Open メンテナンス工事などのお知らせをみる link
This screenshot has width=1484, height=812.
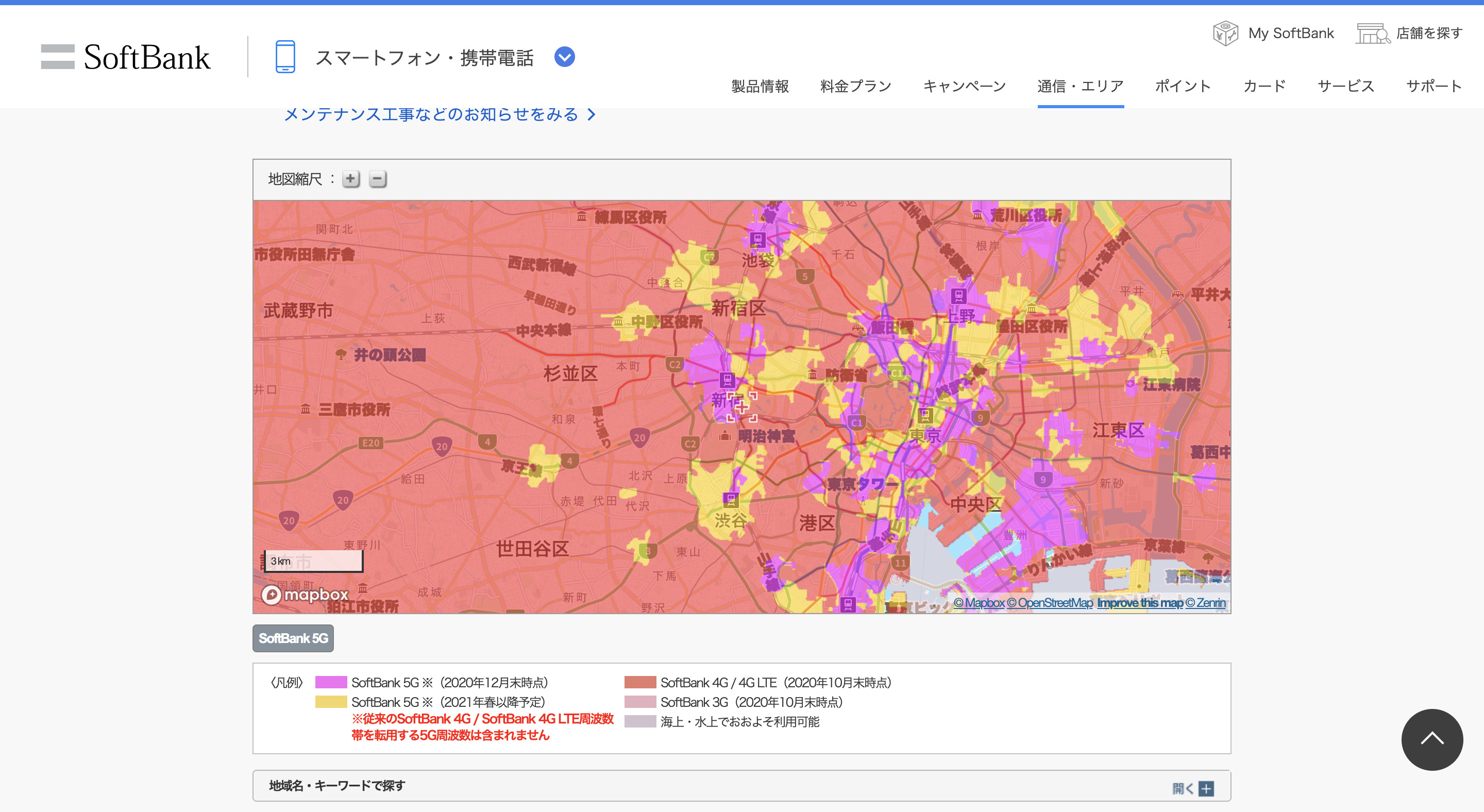(440, 114)
